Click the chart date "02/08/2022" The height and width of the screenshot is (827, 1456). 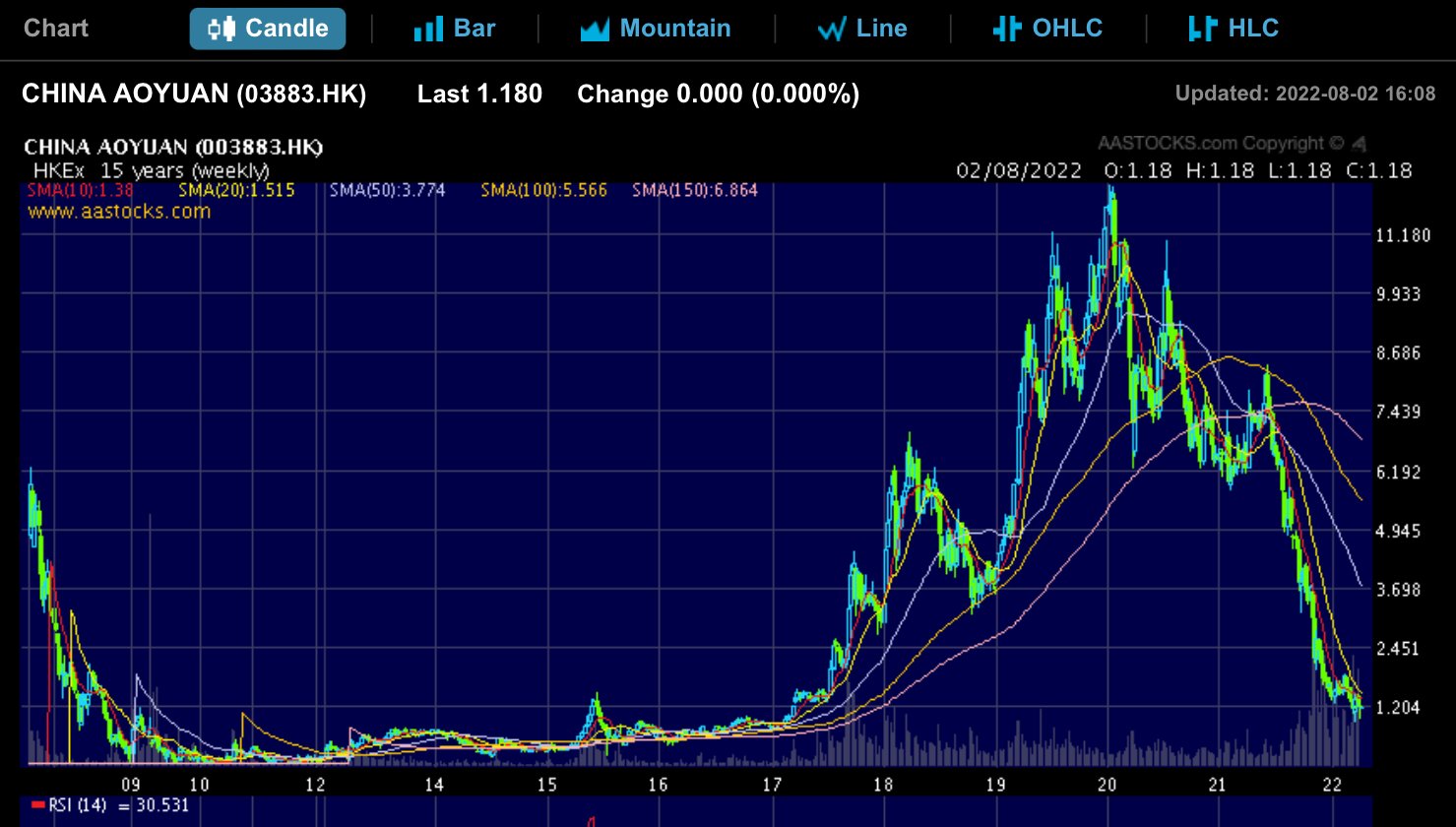[1019, 170]
